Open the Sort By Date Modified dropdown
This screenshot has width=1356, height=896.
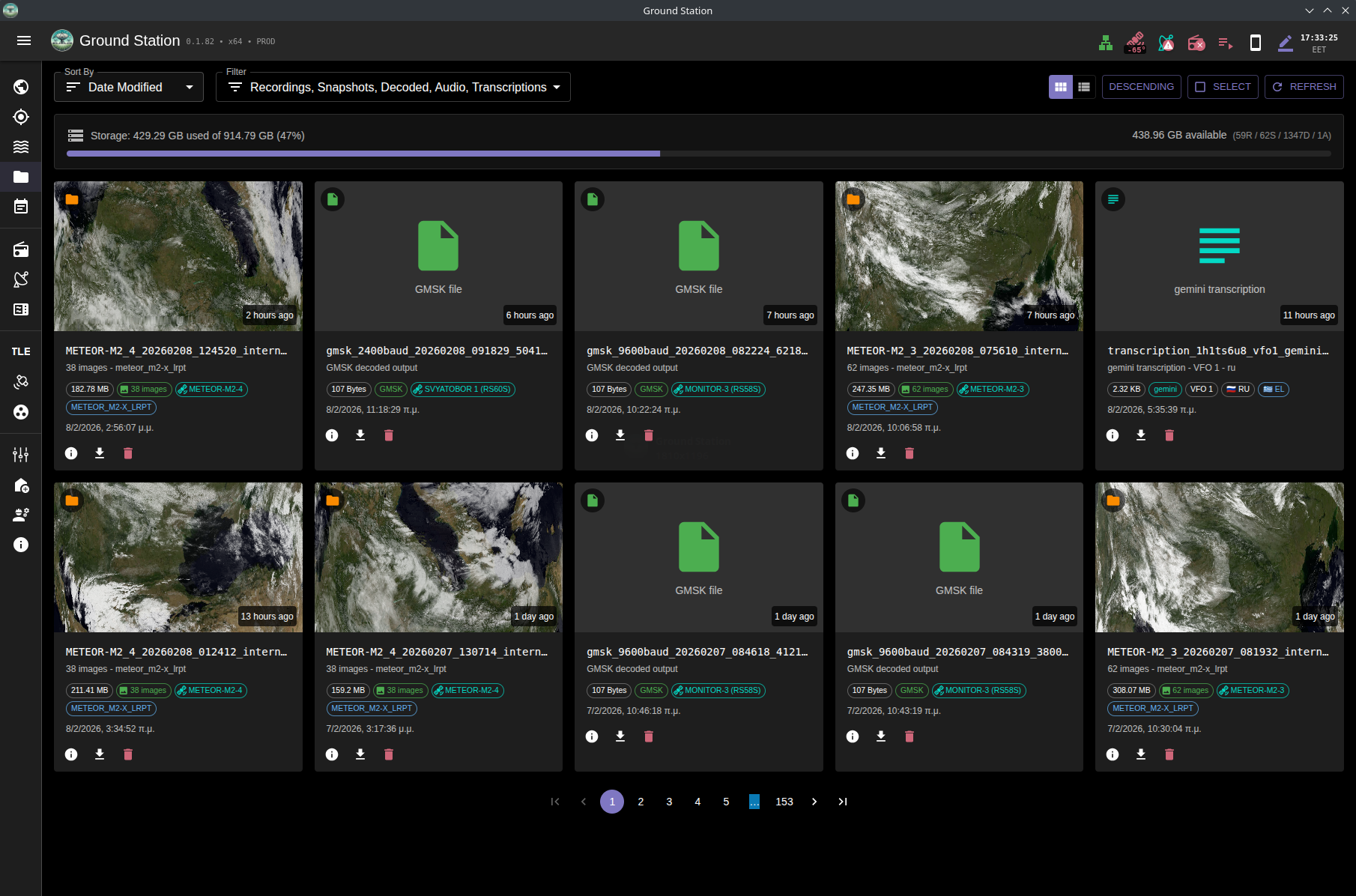tap(128, 86)
